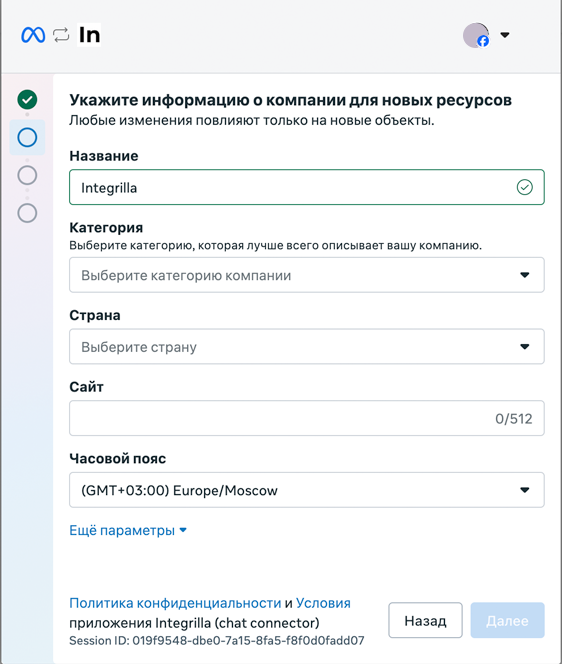The height and width of the screenshot is (664, 562).
Task: Select the active second step circle
Action: [27, 137]
